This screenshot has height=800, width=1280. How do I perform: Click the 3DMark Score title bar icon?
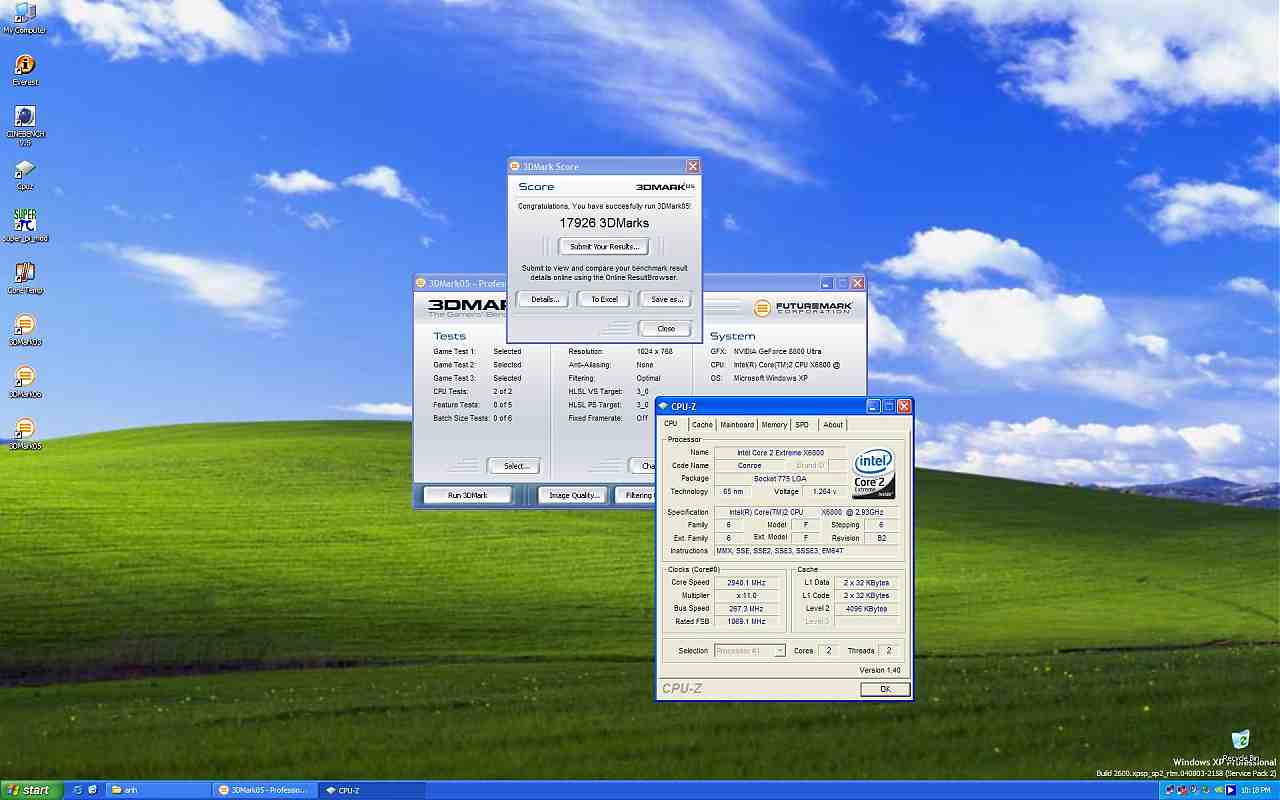515,166
